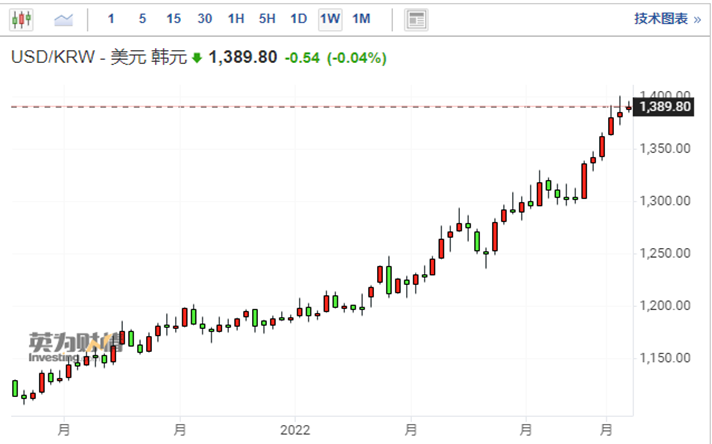Click the 1,389.80 current price label on axis
The height and width of the screenshot is (444, 712).
coord(665,106)
